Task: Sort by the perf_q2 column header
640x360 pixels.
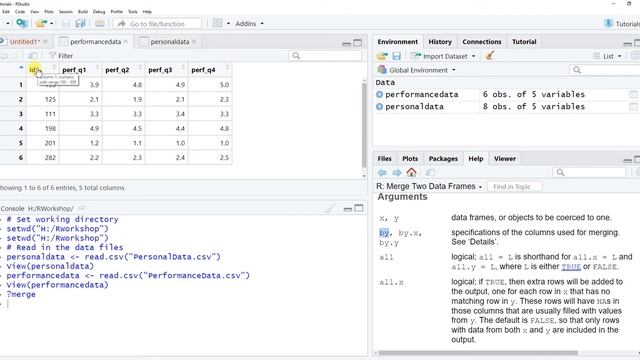Action: (124, 70)
